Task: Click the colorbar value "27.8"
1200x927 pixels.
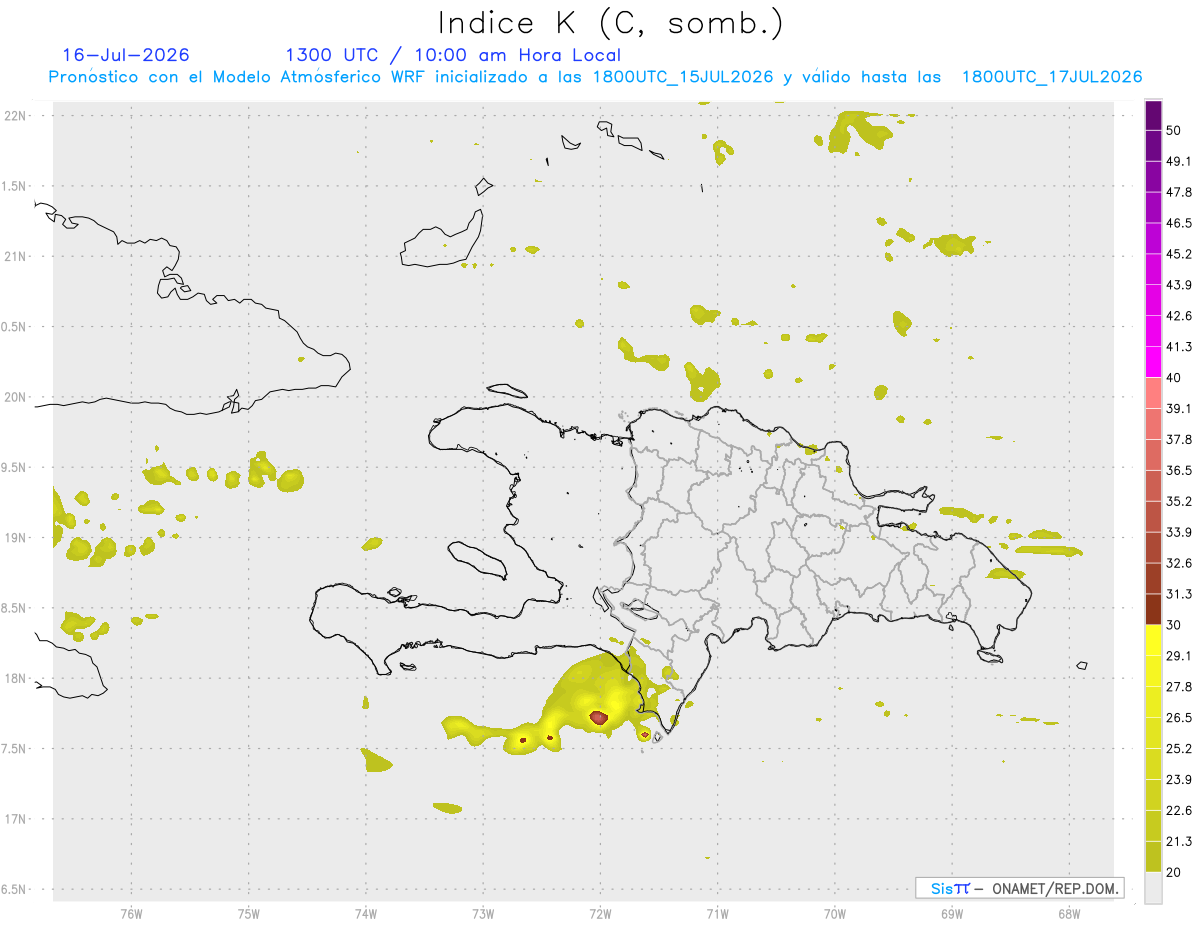Action: tap(1179, 686)
